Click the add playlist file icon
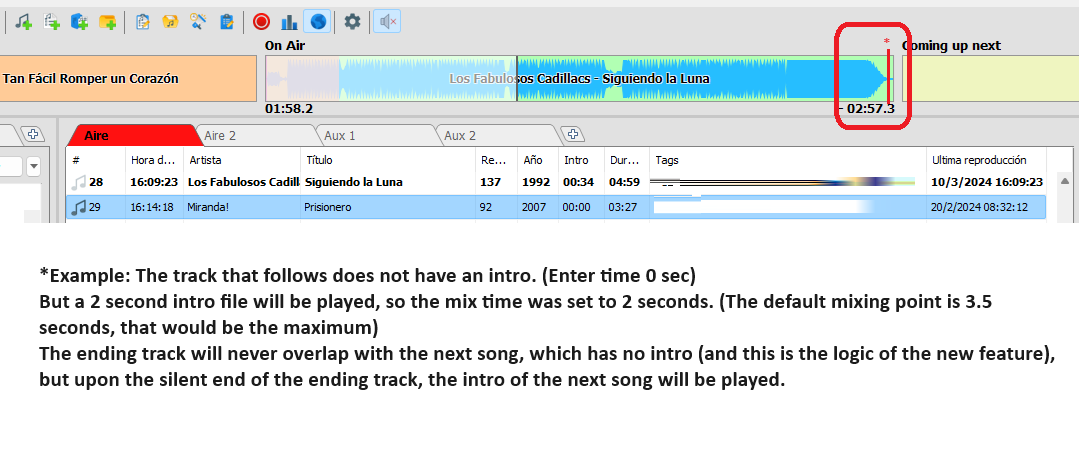1079x458 pixels. (51, 21)
